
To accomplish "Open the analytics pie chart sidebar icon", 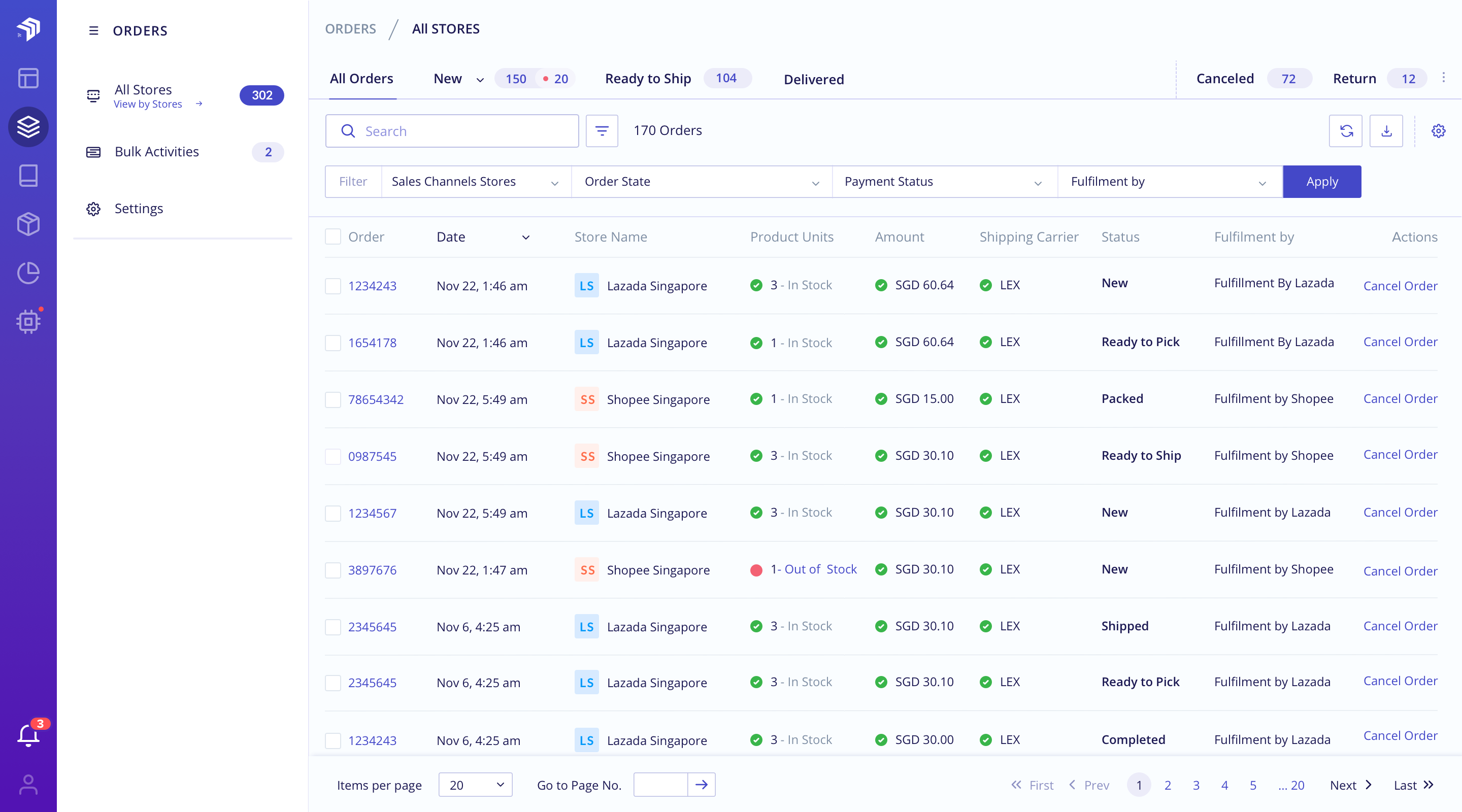I will pos(28,273).
